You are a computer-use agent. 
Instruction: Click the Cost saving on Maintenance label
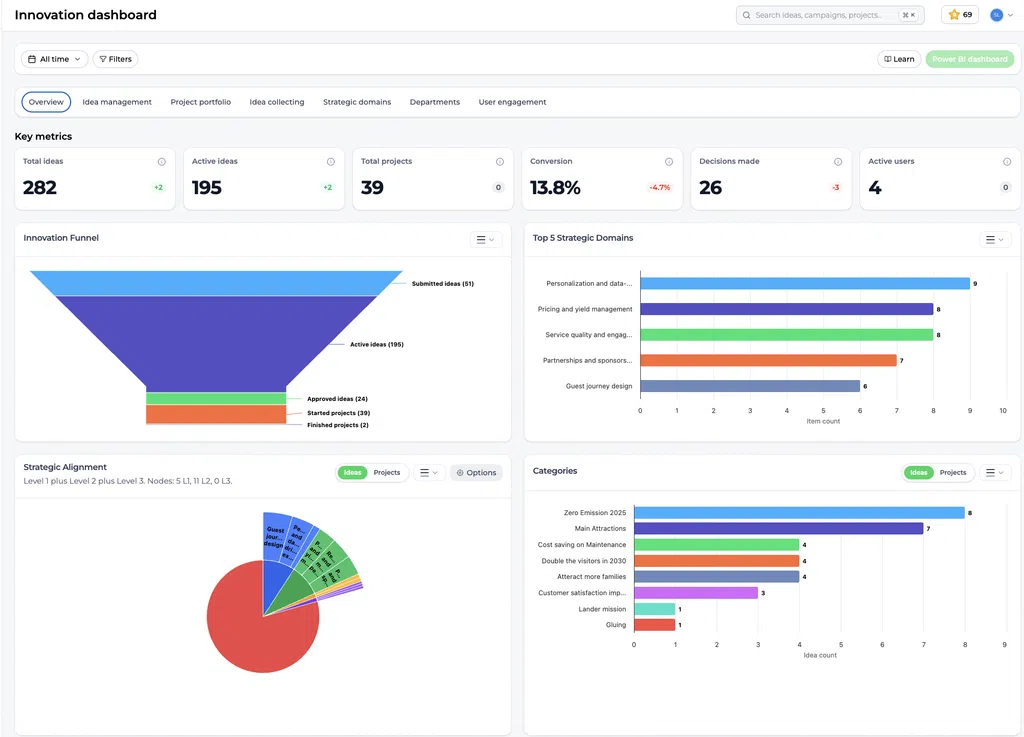[581, 544]
